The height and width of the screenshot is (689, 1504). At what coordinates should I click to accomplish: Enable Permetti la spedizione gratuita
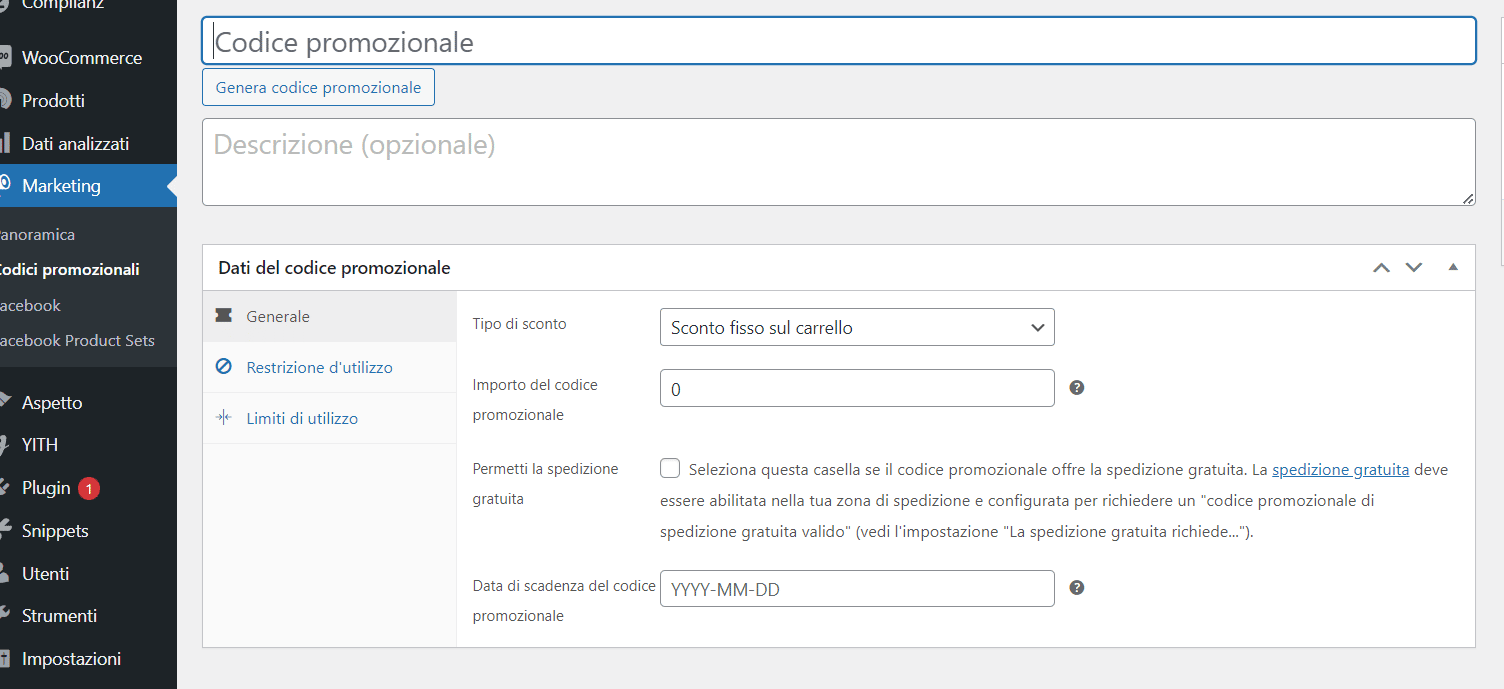coord(669,467)
